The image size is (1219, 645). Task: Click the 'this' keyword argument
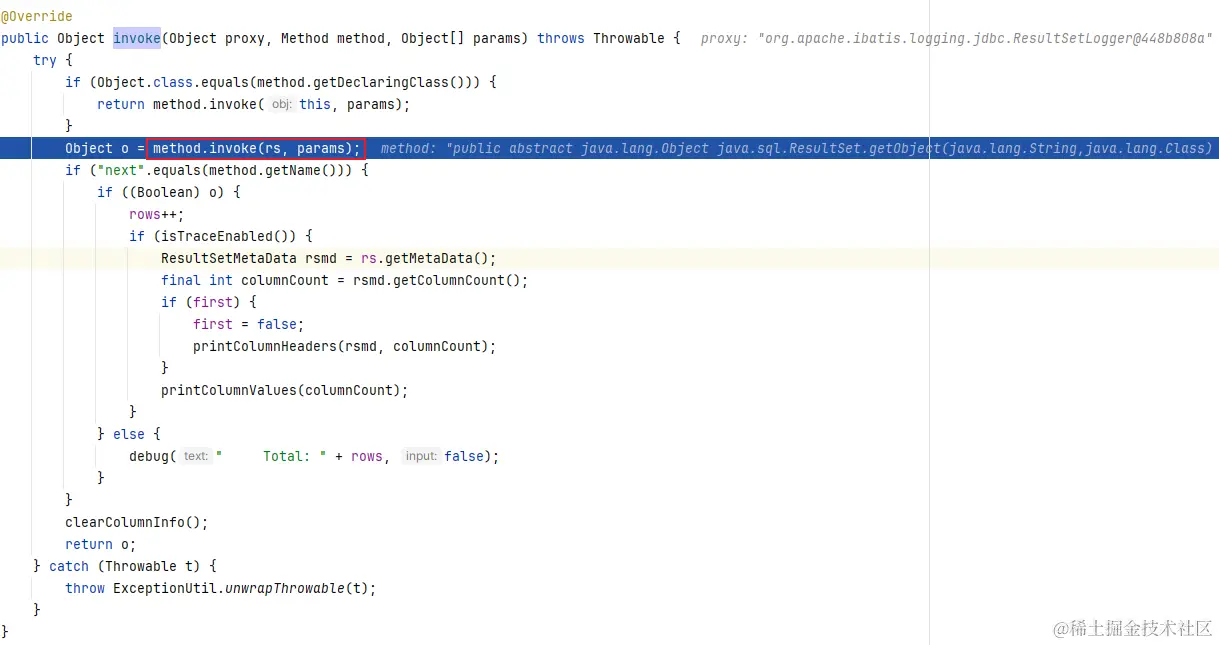click(315, 104)
